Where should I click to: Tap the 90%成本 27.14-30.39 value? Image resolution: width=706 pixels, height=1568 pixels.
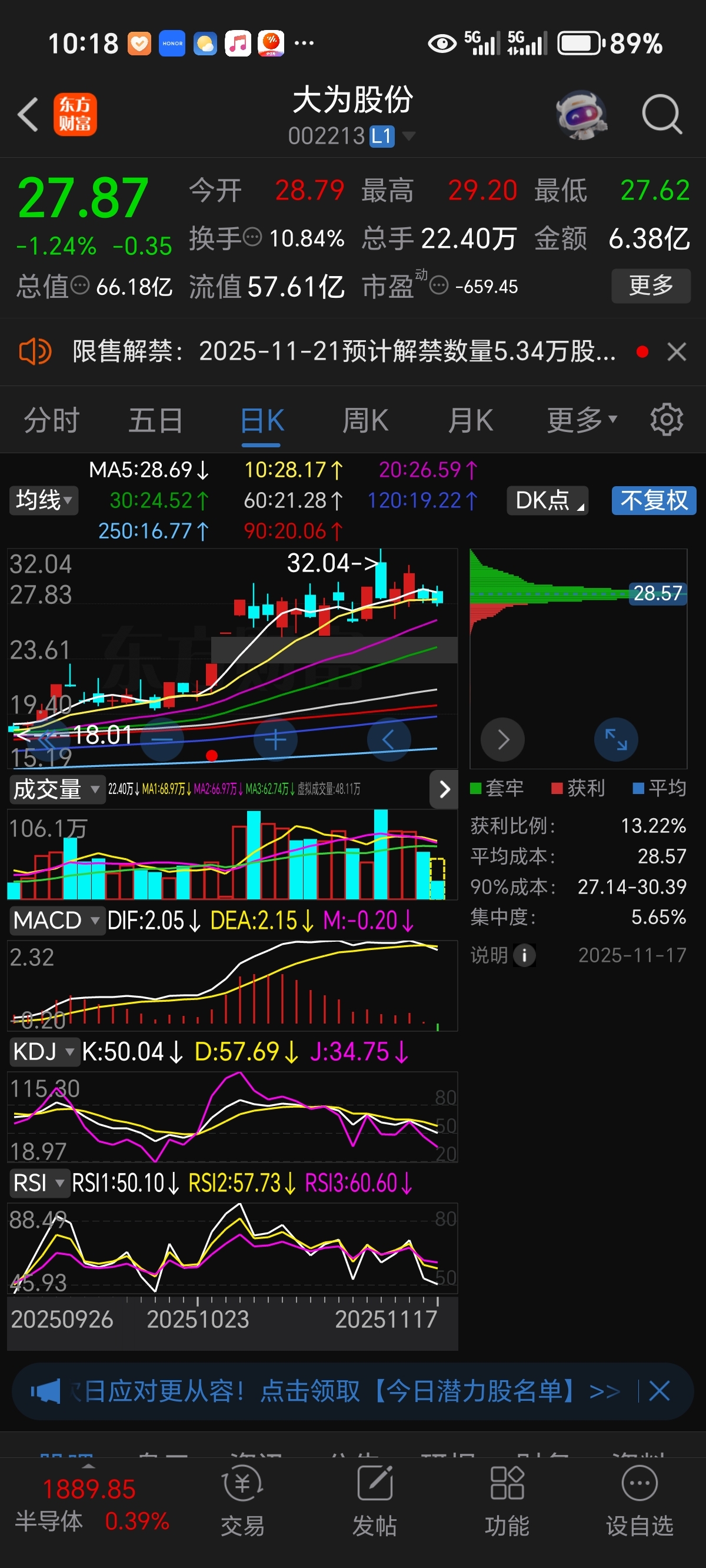[x=632, y=886]
